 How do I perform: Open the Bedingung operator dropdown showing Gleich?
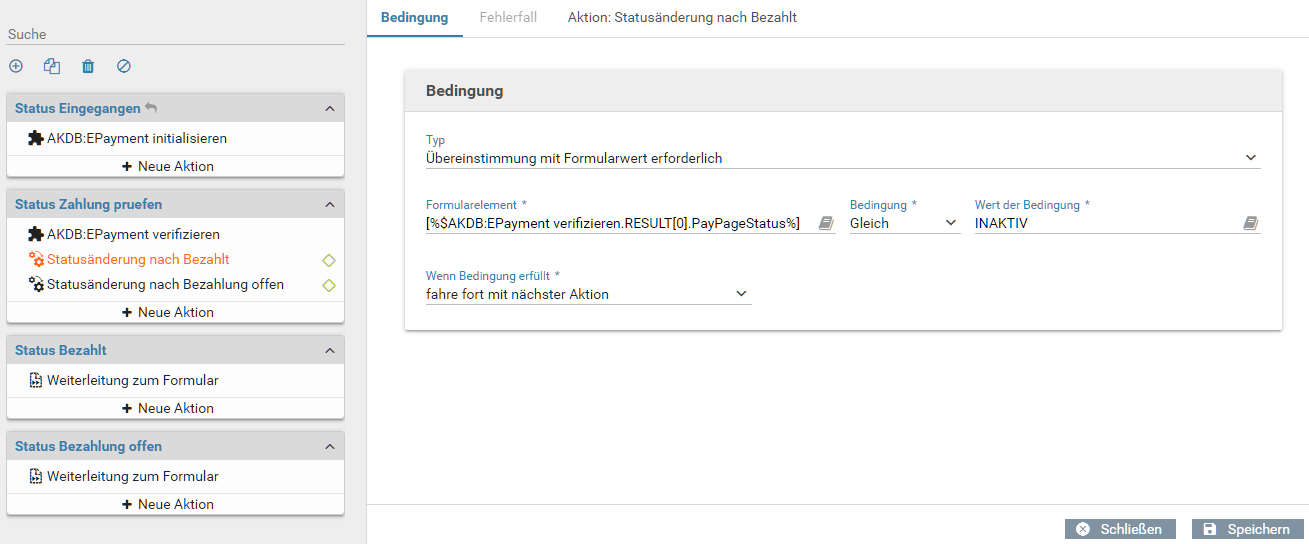[904, 224]
